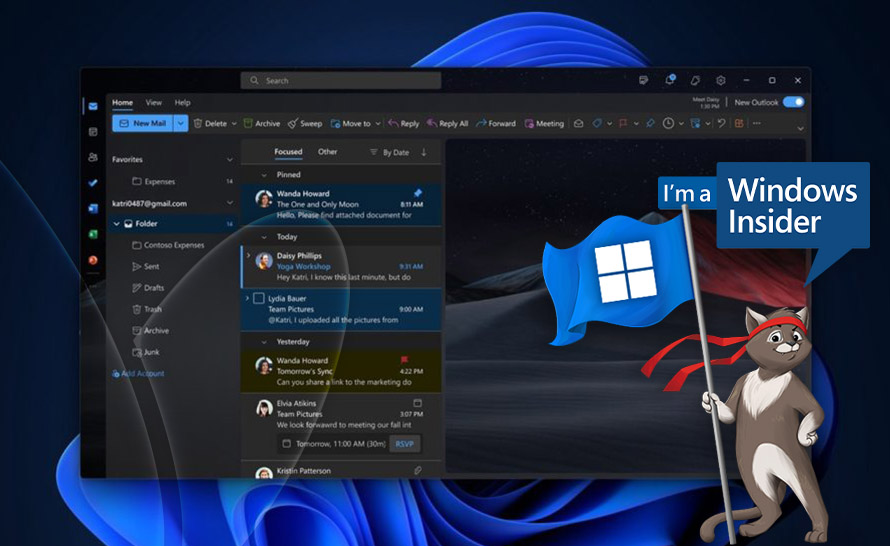Open the chat note icon in title bar
The width and height of the screenshot is (890, 546).
644,81
